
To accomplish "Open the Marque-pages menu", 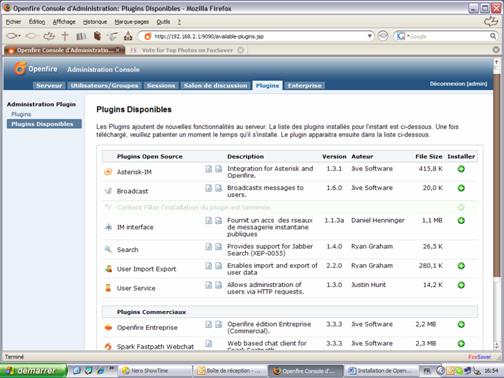I will pos(132,22).
